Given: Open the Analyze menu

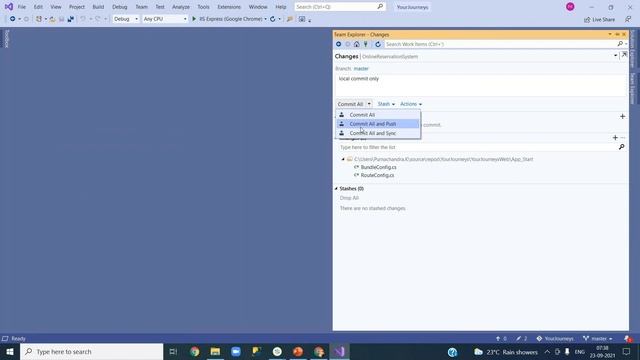Looking at the screenshot, I should [181, 7].
